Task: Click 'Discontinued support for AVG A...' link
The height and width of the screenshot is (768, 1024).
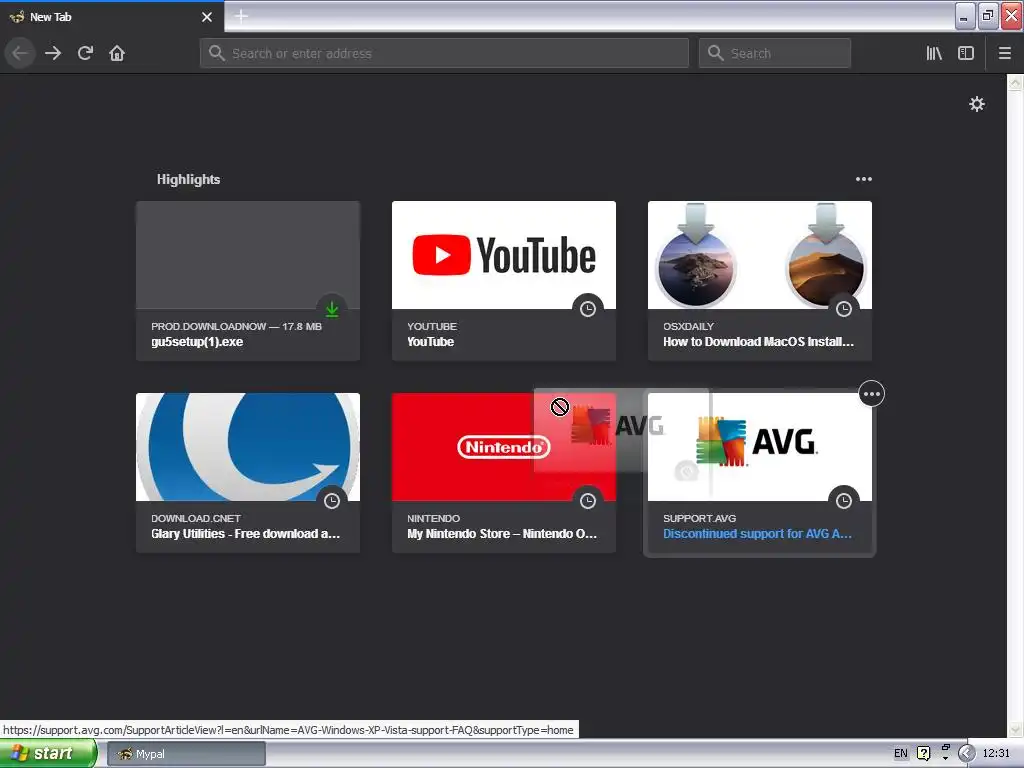Action: 757,534
